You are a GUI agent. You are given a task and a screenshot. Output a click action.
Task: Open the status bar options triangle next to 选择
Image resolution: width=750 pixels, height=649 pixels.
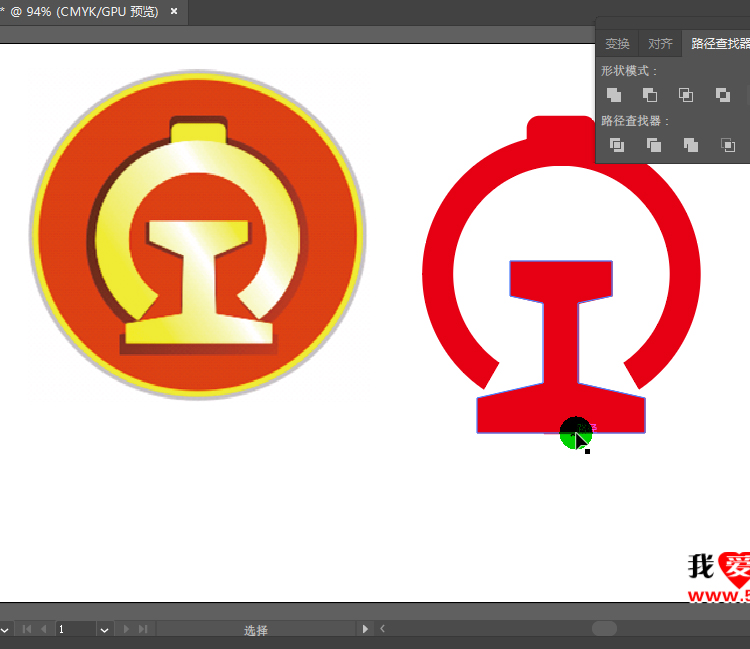[x=365, y=629]
